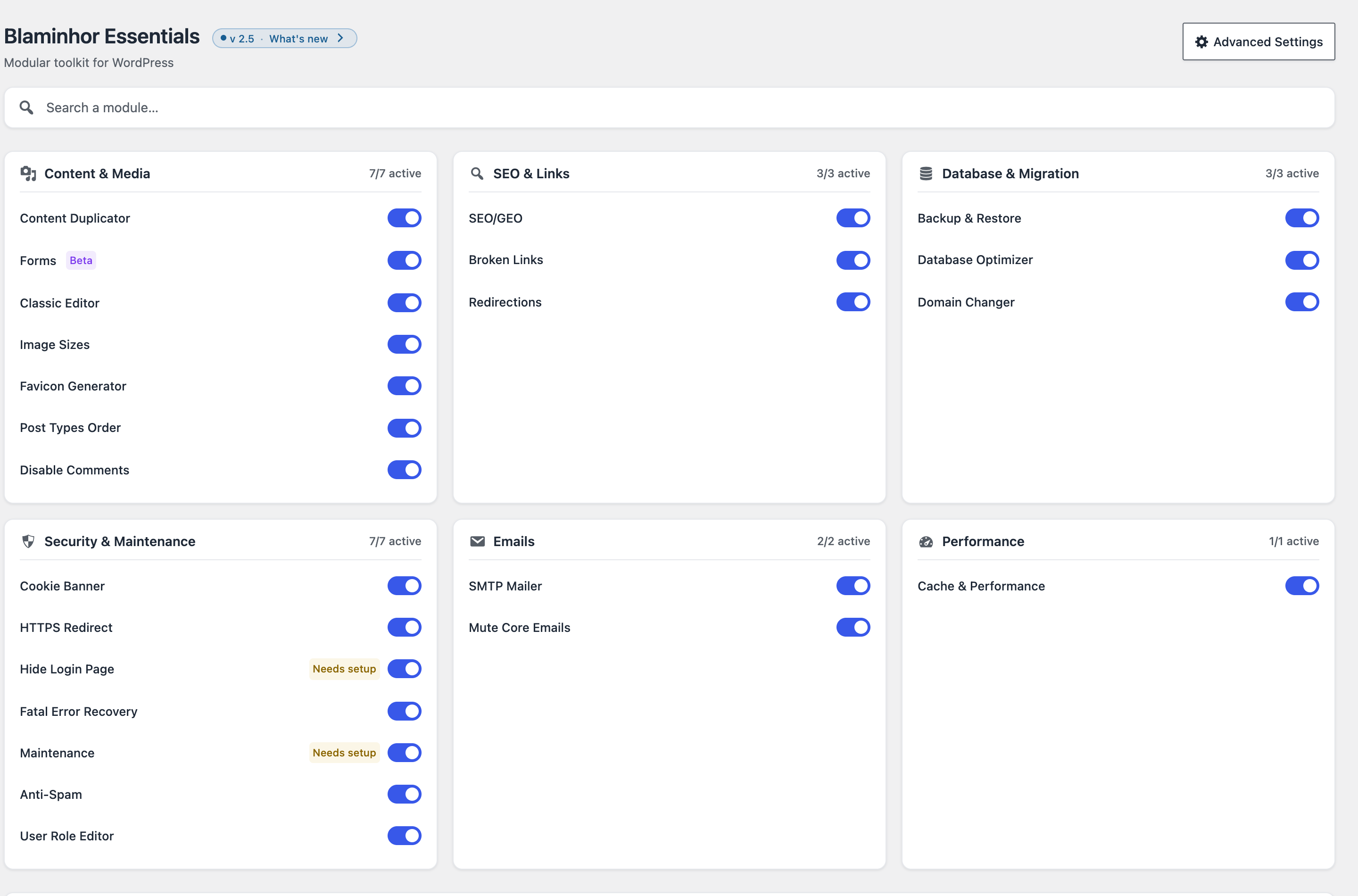Click the gear icon in Advanced Settings

pos(1201,41)
